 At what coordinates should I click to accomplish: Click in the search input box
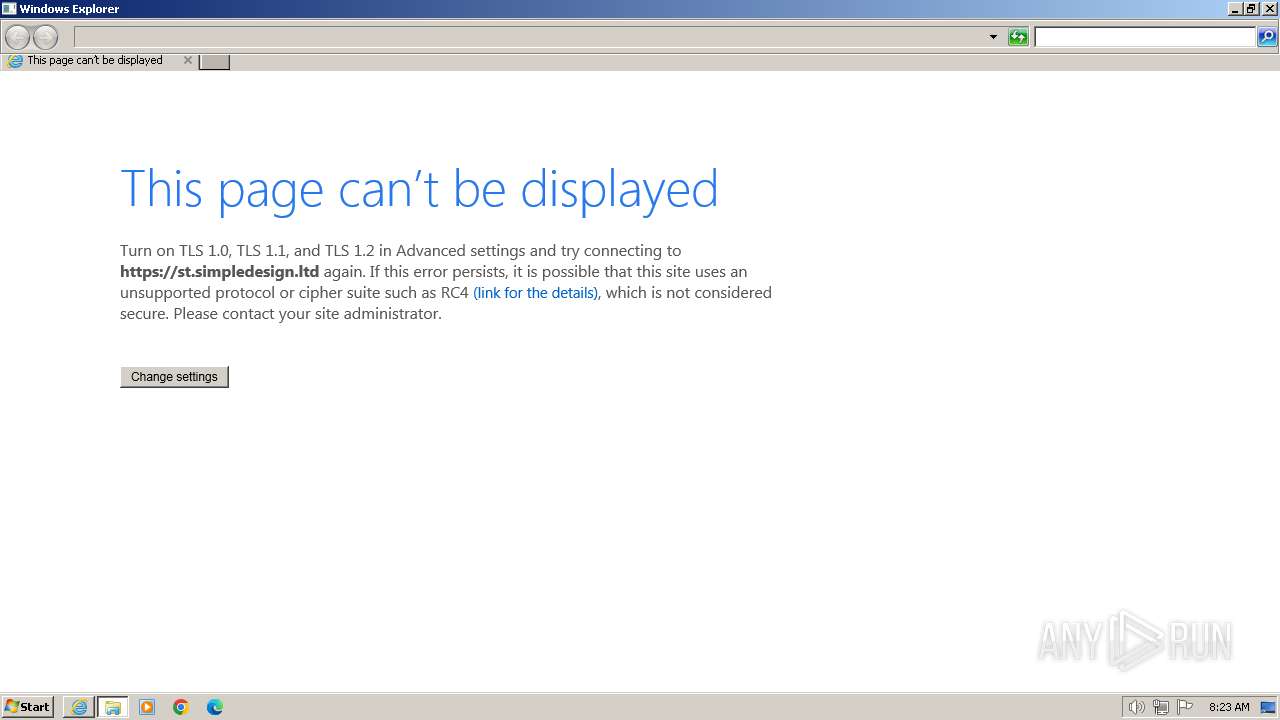pos(1145,37)
